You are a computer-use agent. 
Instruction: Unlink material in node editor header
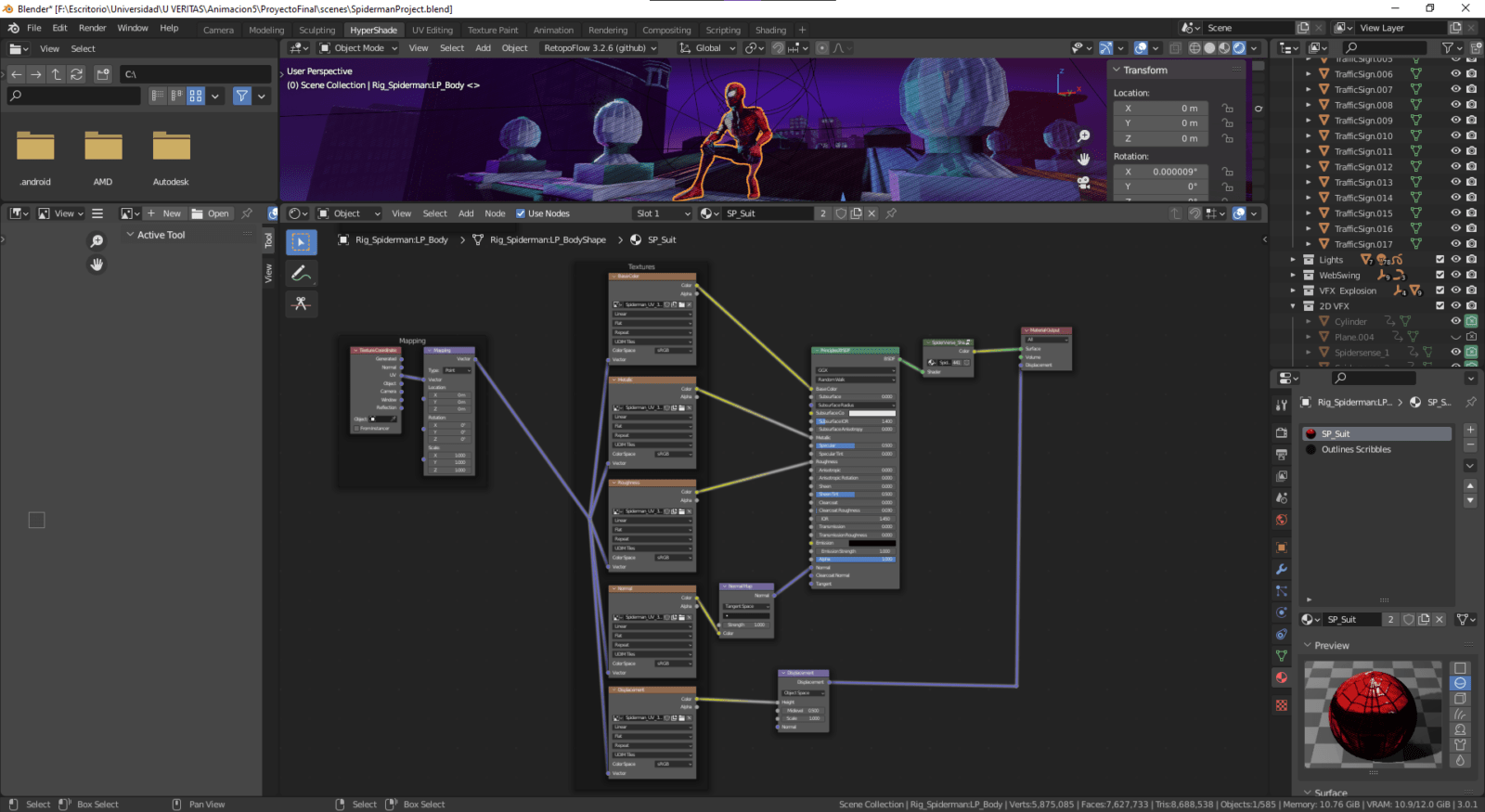[872, 213]
